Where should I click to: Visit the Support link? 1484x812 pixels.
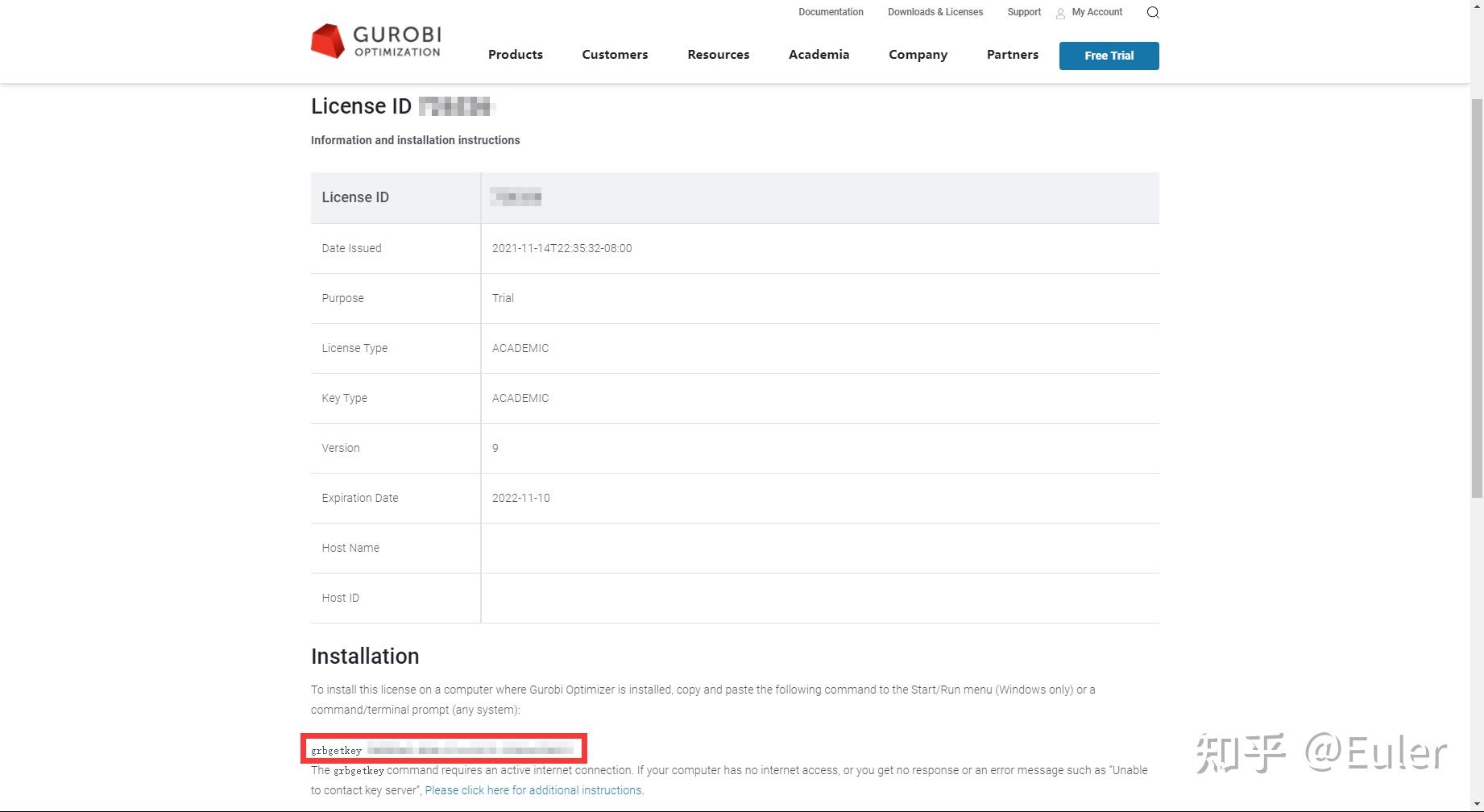[1024, 12]
